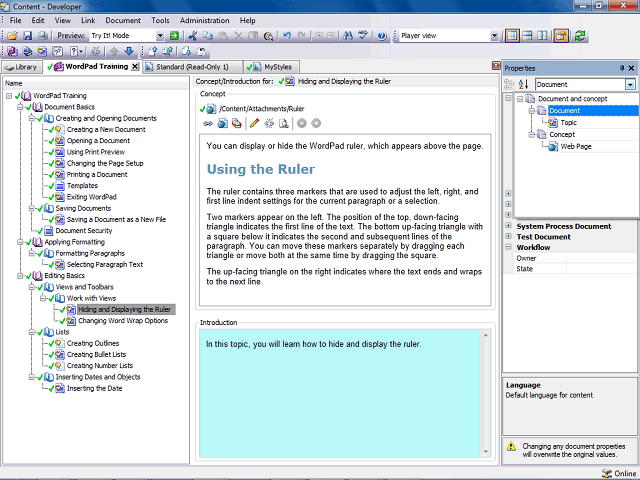Click the binoculars Find icon
640x480 pixels.
click(x=348, y=36)
